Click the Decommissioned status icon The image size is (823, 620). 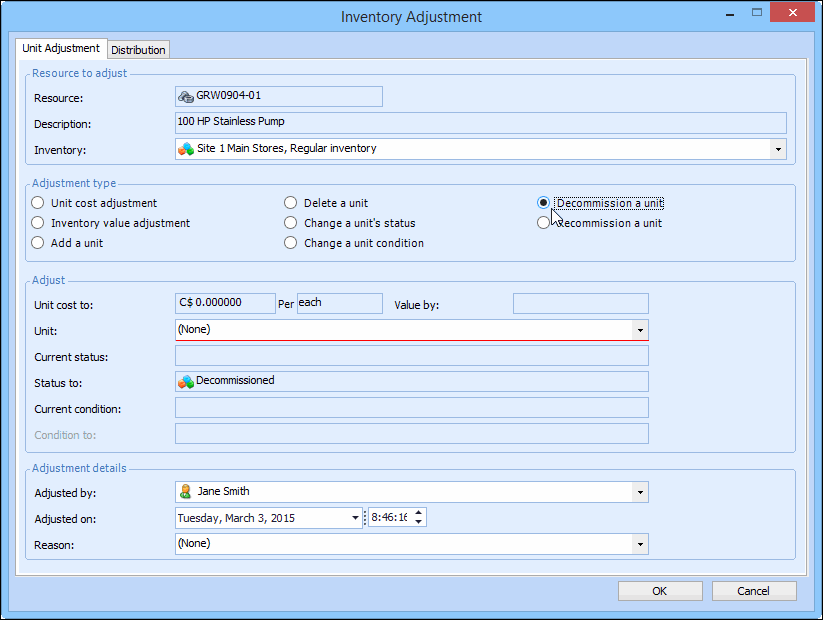point(186,381)
